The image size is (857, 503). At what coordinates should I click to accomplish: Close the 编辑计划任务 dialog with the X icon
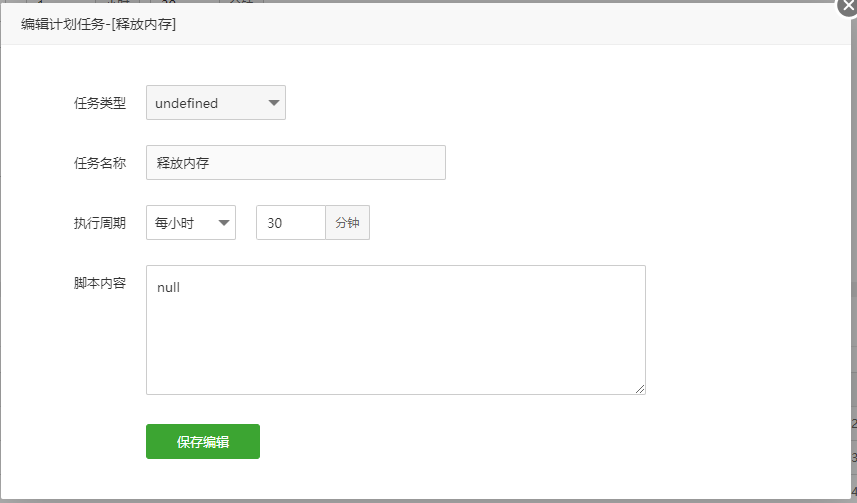point(848,5)
